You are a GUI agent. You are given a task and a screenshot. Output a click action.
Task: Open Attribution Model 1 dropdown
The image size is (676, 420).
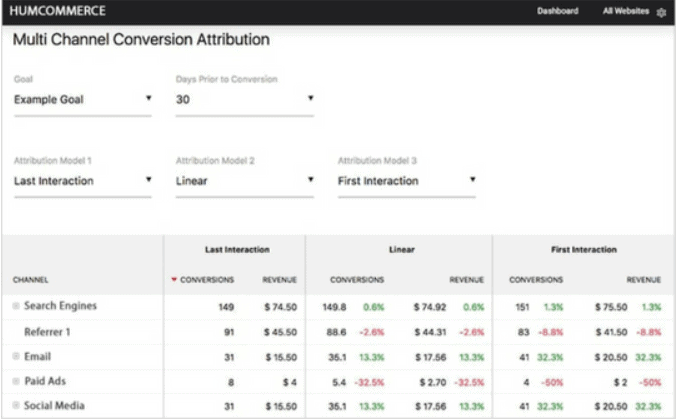82,181
